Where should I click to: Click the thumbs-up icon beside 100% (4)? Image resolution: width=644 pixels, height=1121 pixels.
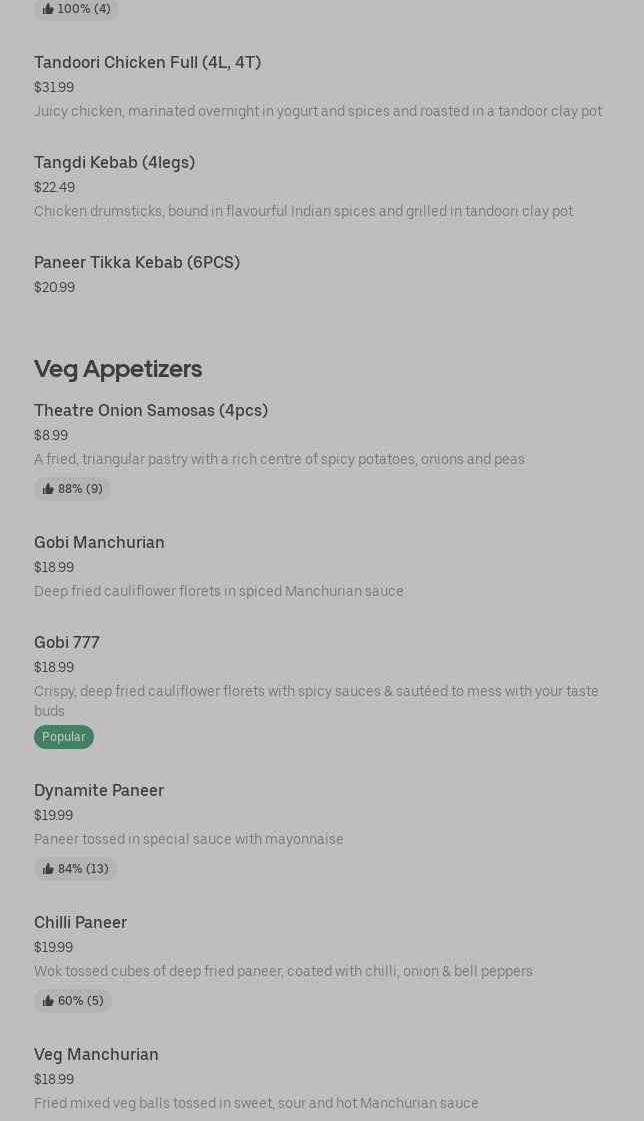48,9
